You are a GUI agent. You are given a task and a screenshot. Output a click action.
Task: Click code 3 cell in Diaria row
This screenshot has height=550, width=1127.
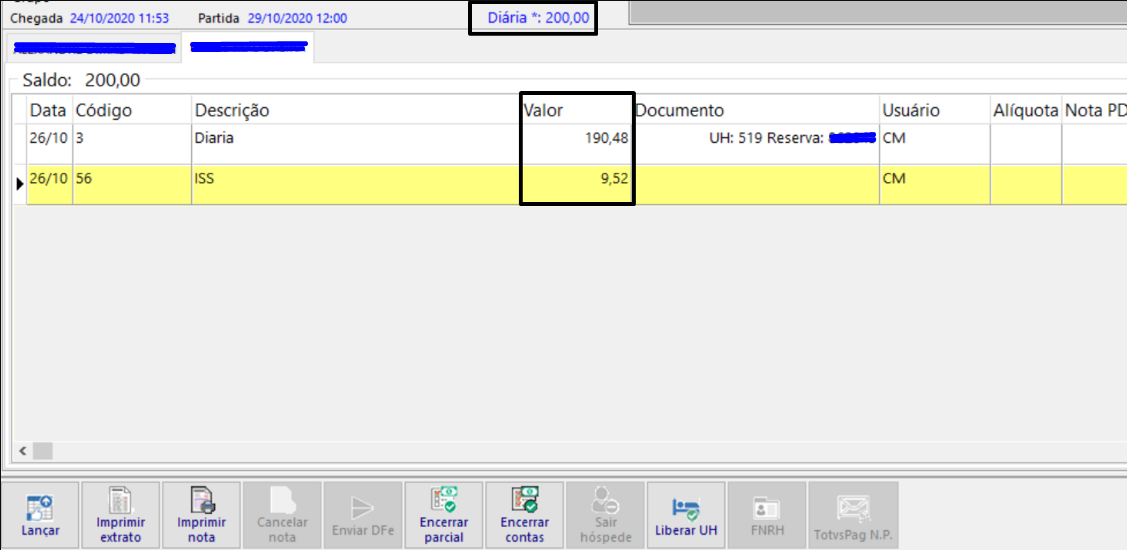[132, 144]
